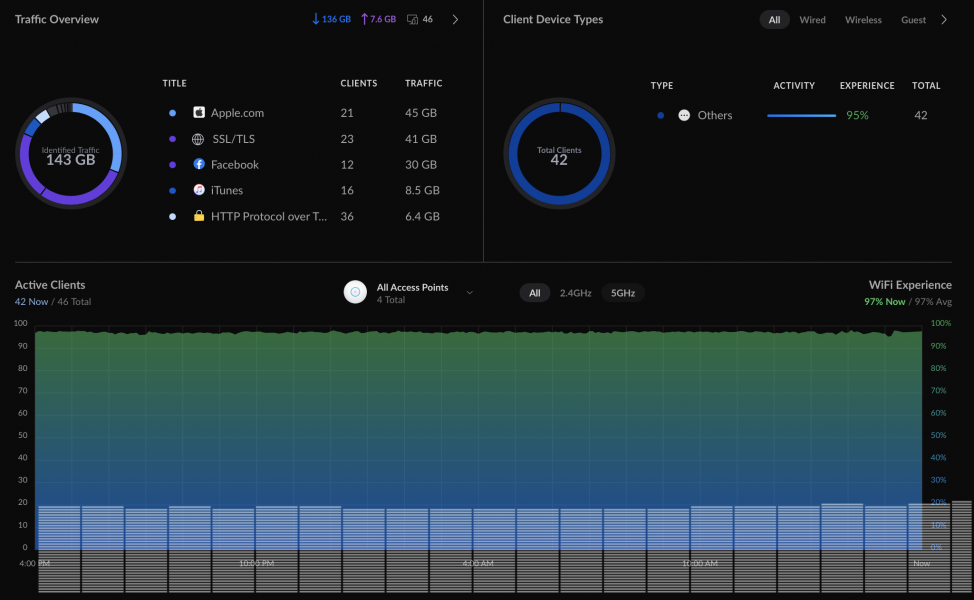Click the clients count icon showing 46
Screen dimensions: 974x600
point(412,19)
